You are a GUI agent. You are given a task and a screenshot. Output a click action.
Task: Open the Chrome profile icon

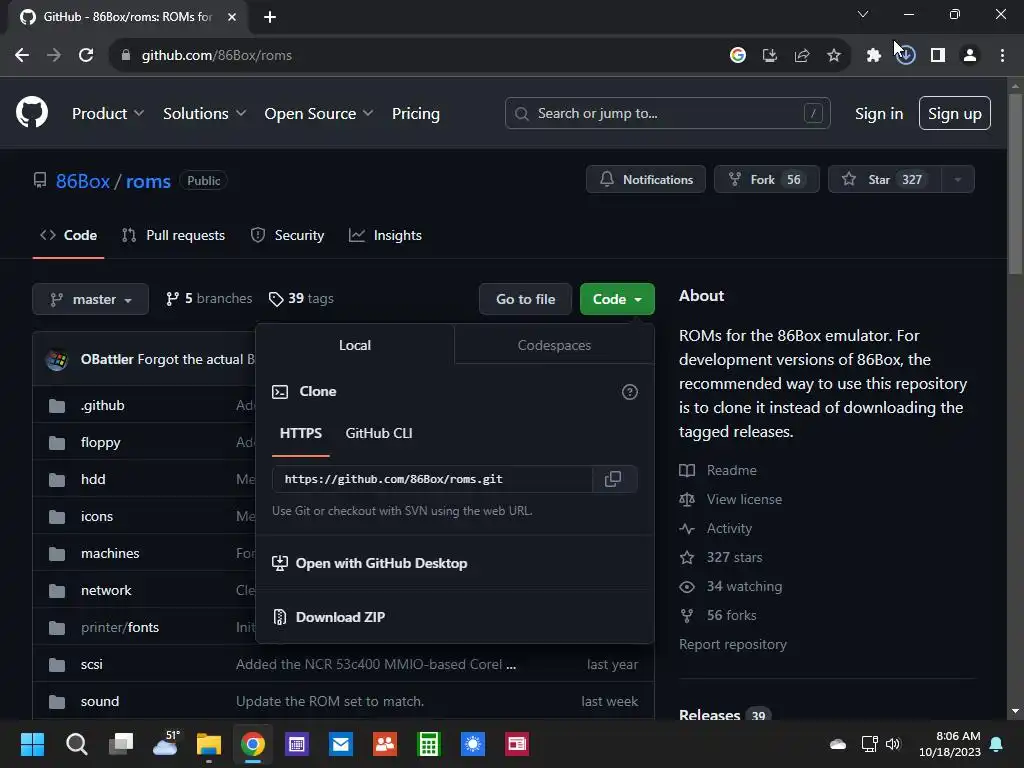[x=970, y=56]
